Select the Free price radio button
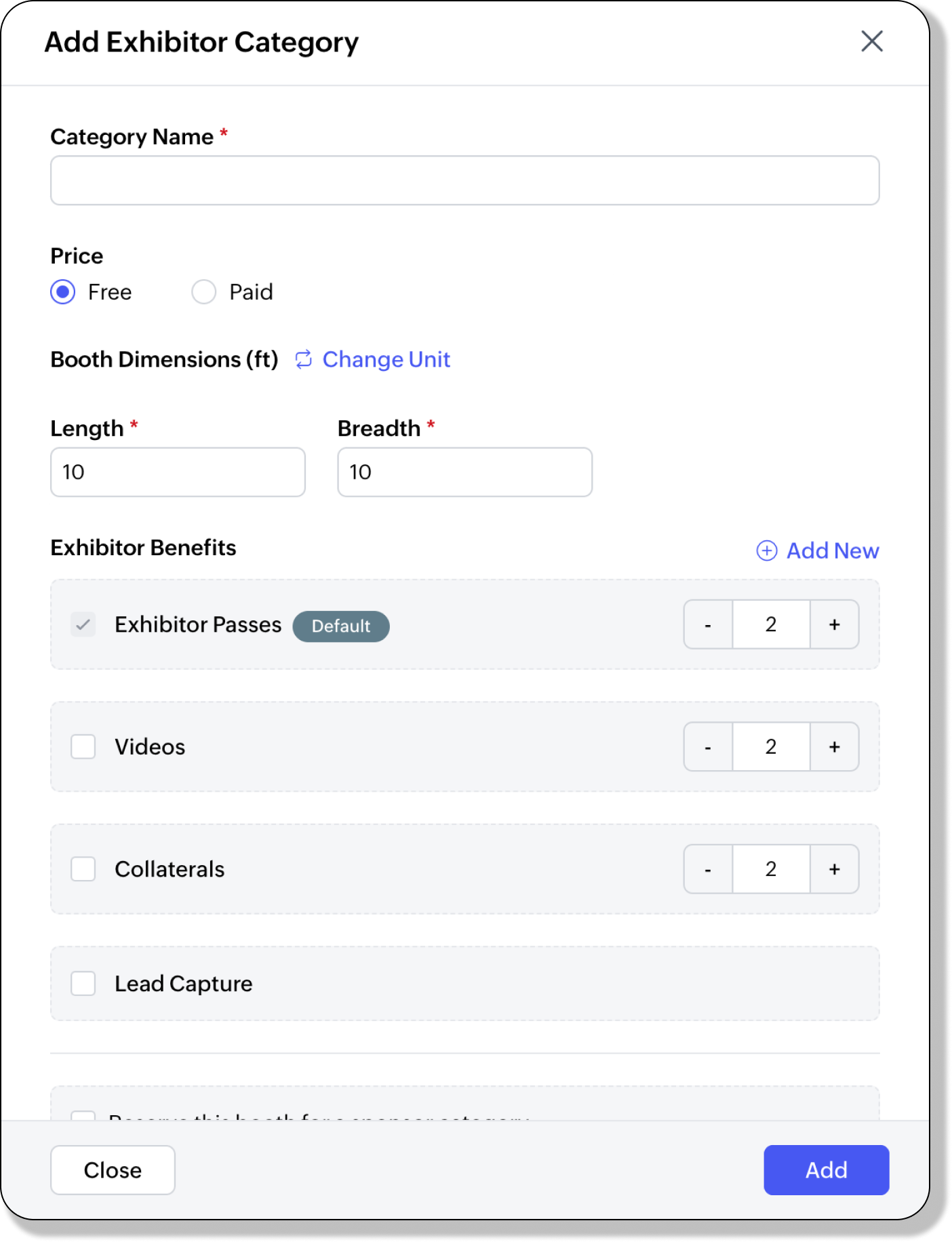 pos(63,292)
